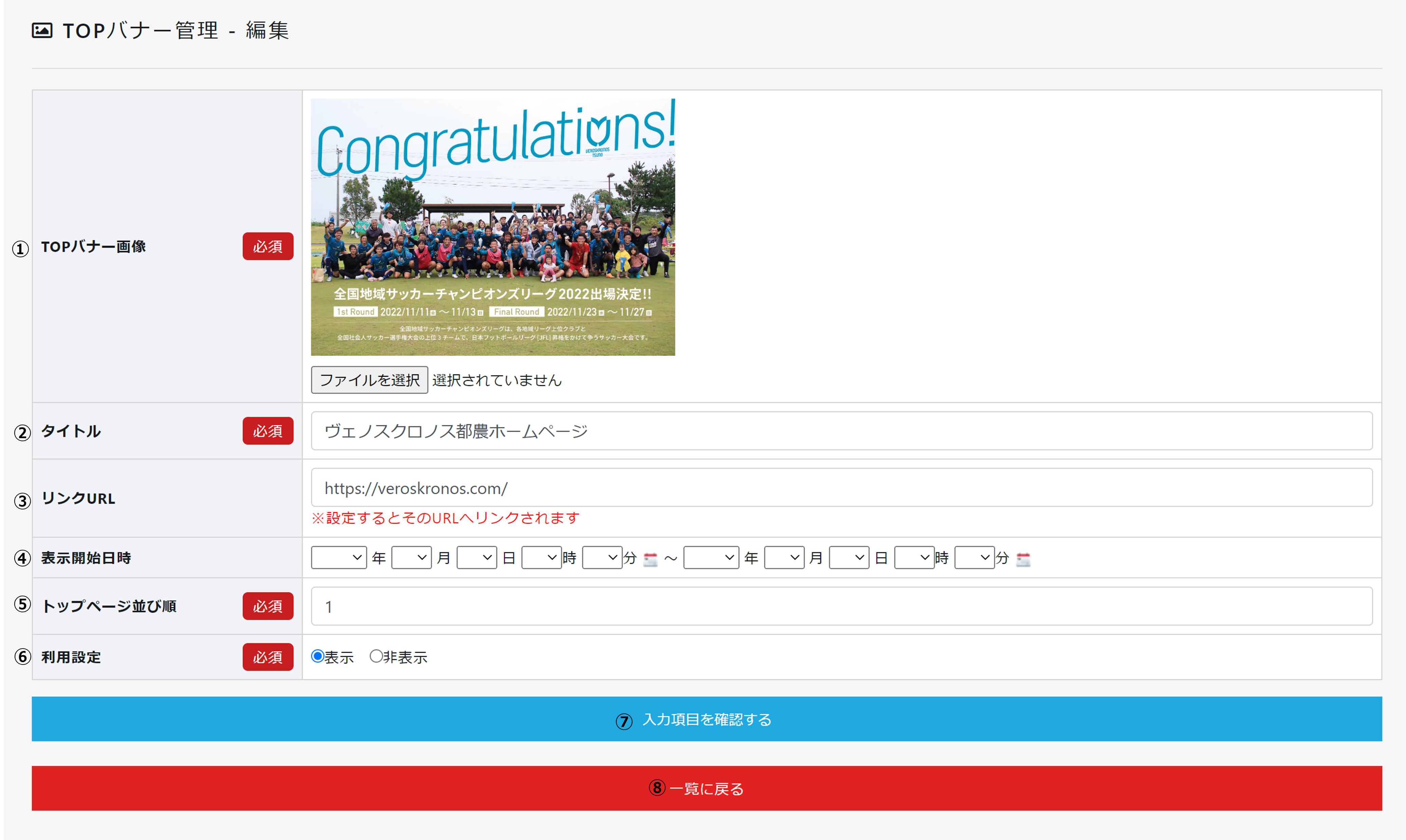The width and height of the screenshot is (1406, 840).
Task: Open the end minute dropdown
Action: coord(974,558)
